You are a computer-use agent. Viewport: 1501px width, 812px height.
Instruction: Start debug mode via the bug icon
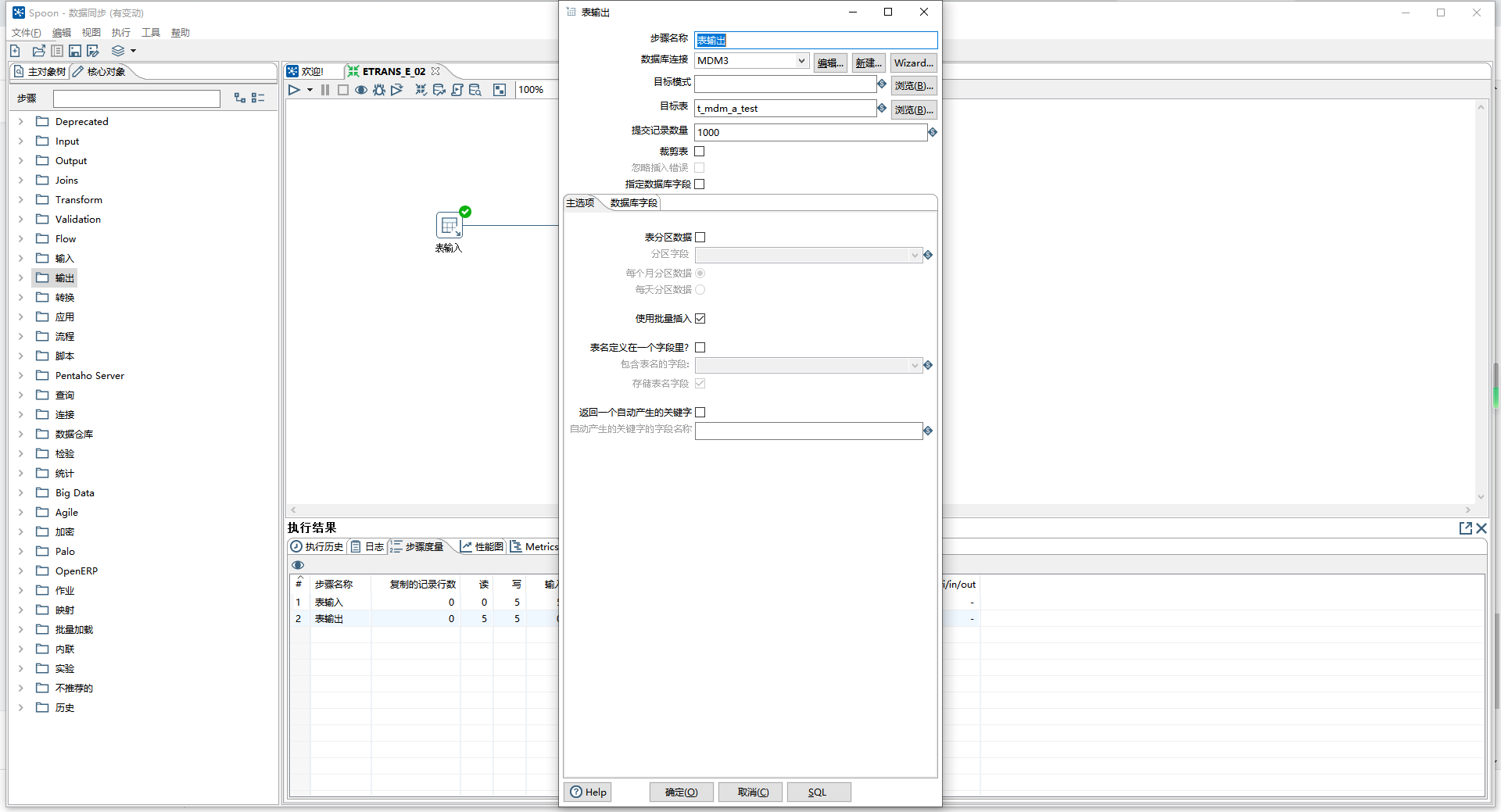point(378,89)
